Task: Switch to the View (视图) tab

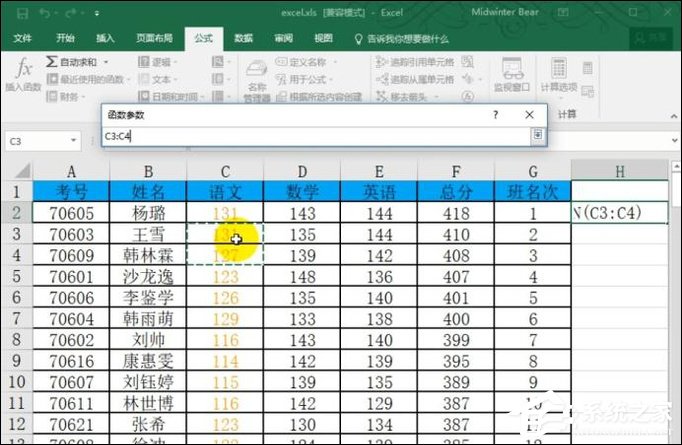Action: 324,38
